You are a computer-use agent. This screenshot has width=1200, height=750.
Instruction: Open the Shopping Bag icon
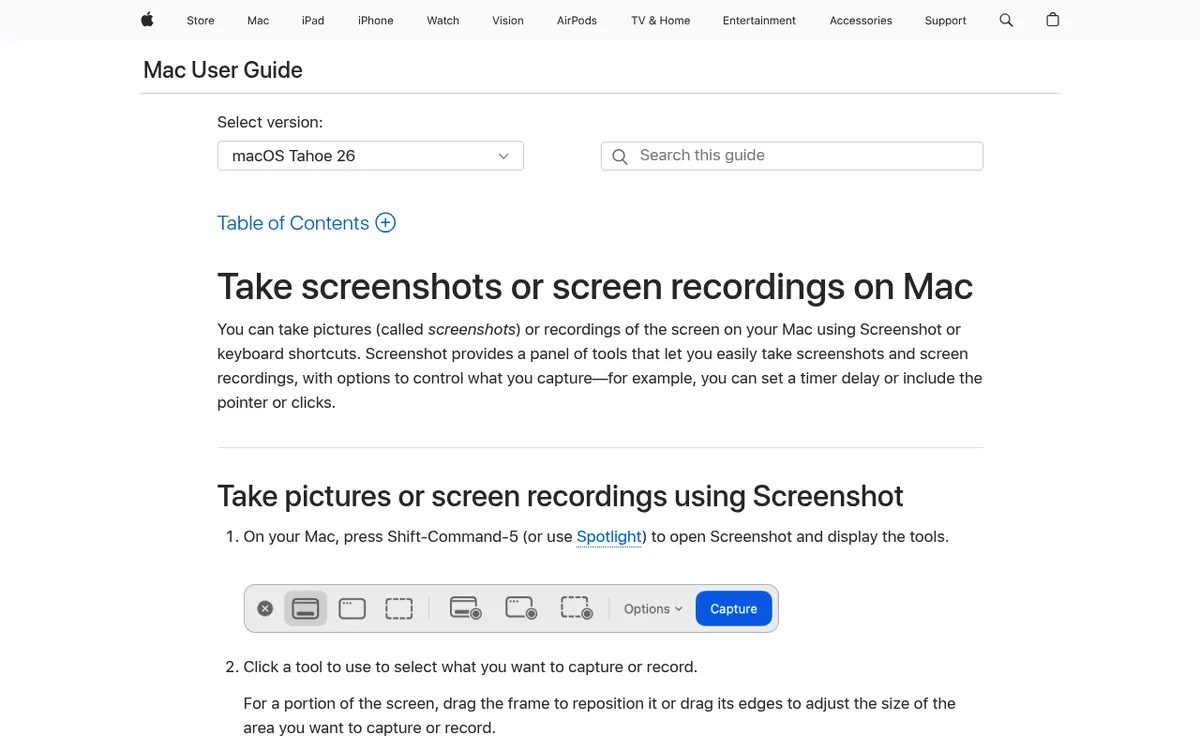(x=1052, y=20)
